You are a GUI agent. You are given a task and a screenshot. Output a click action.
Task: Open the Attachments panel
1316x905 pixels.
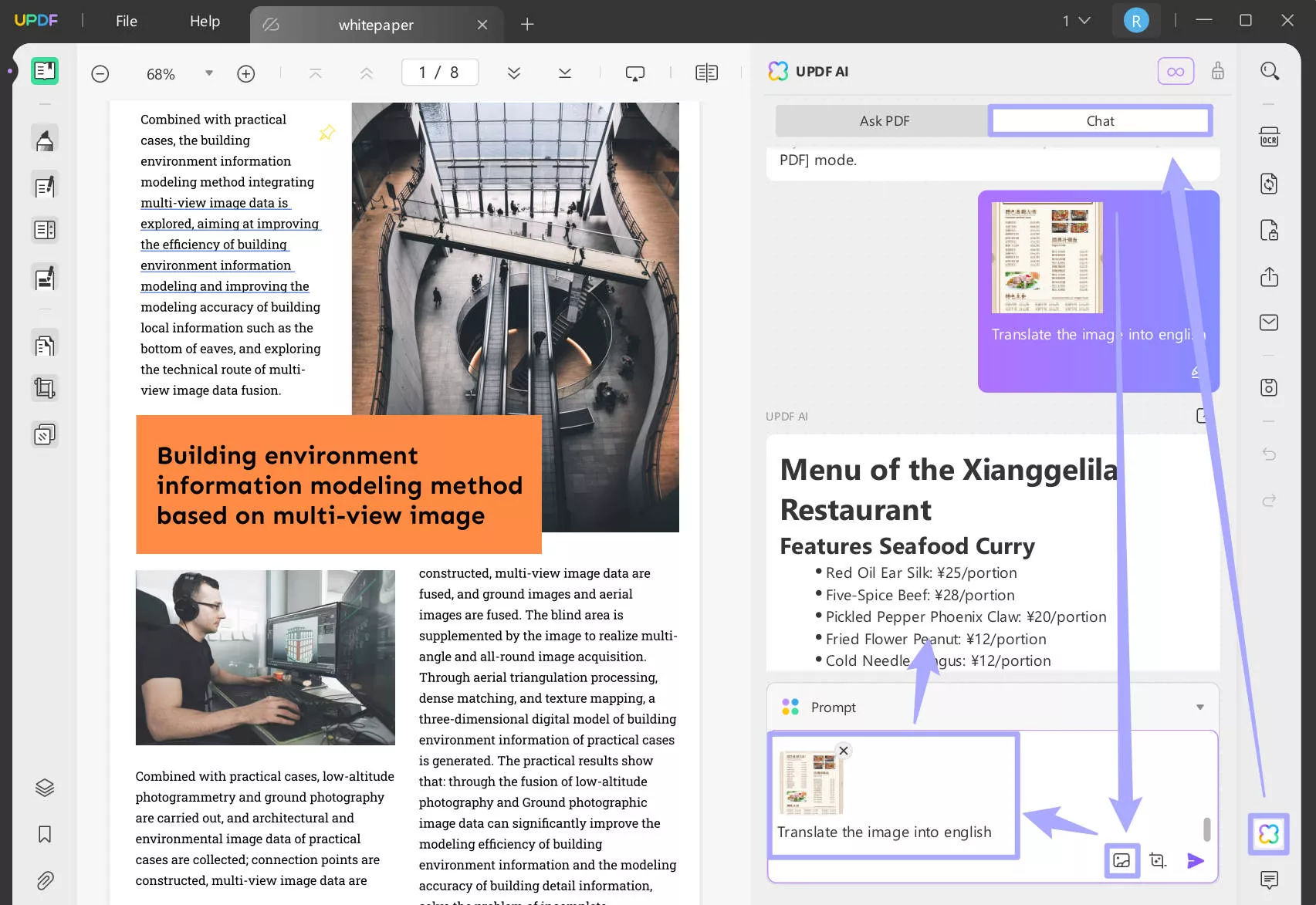coord(45,880)
